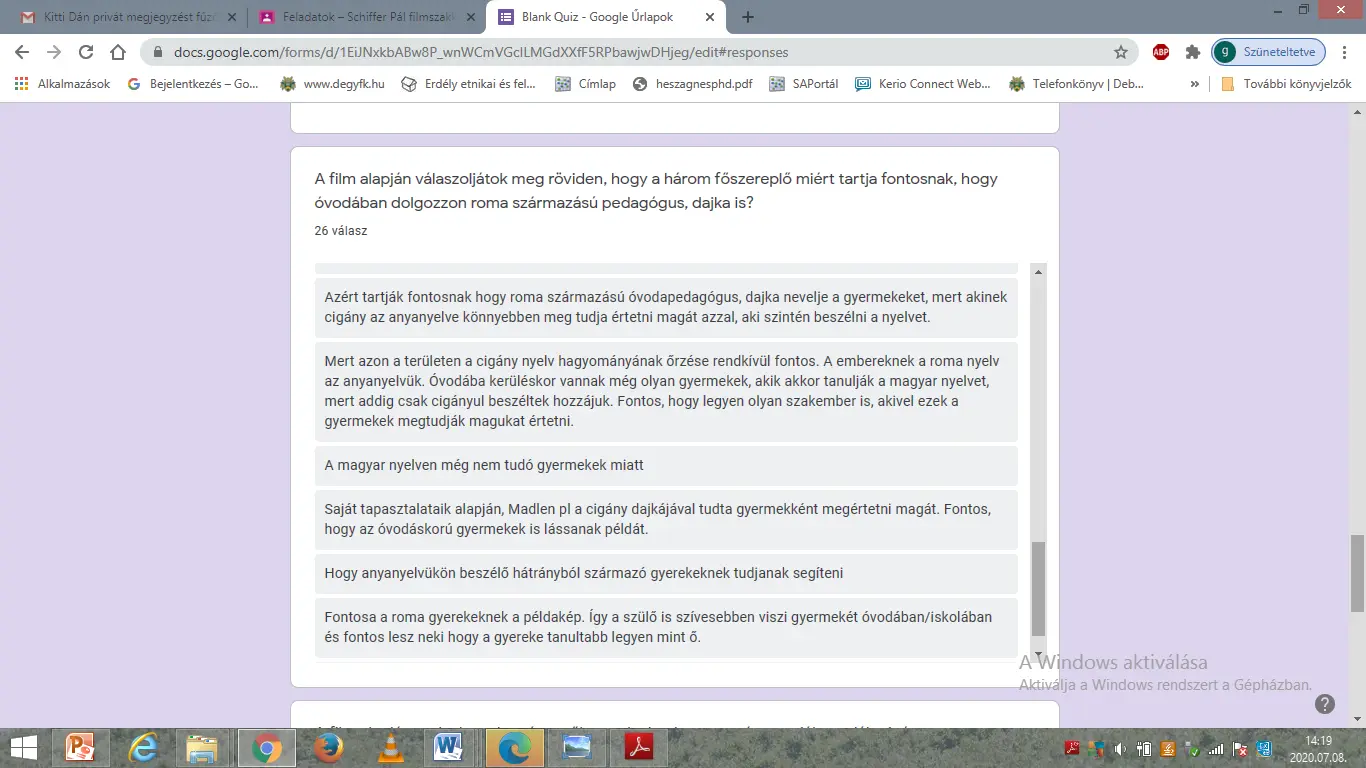Bookmark this page with the star icon
1366x768 pixels.
click(1121, 52)
